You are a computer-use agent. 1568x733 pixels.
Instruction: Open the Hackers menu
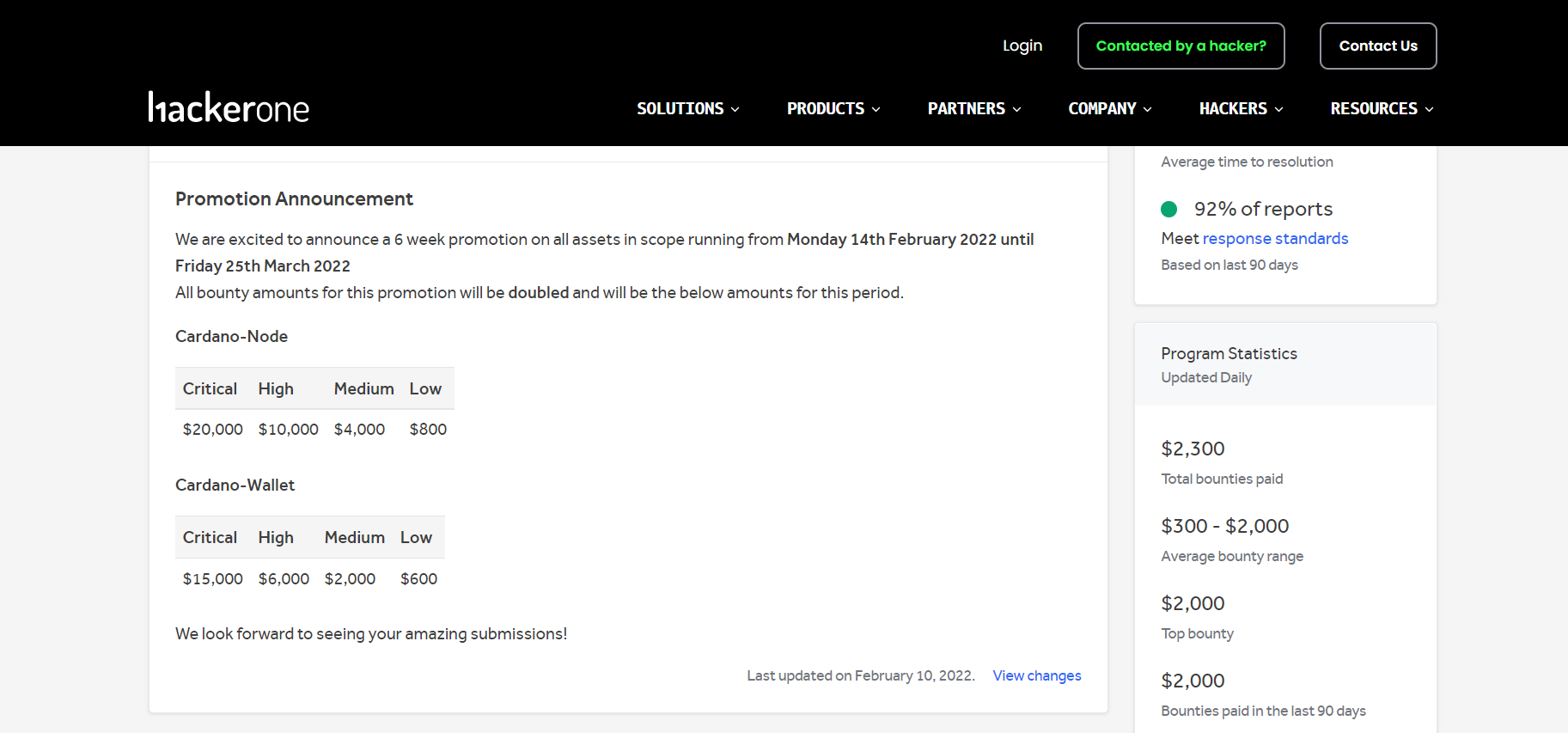1242,108
